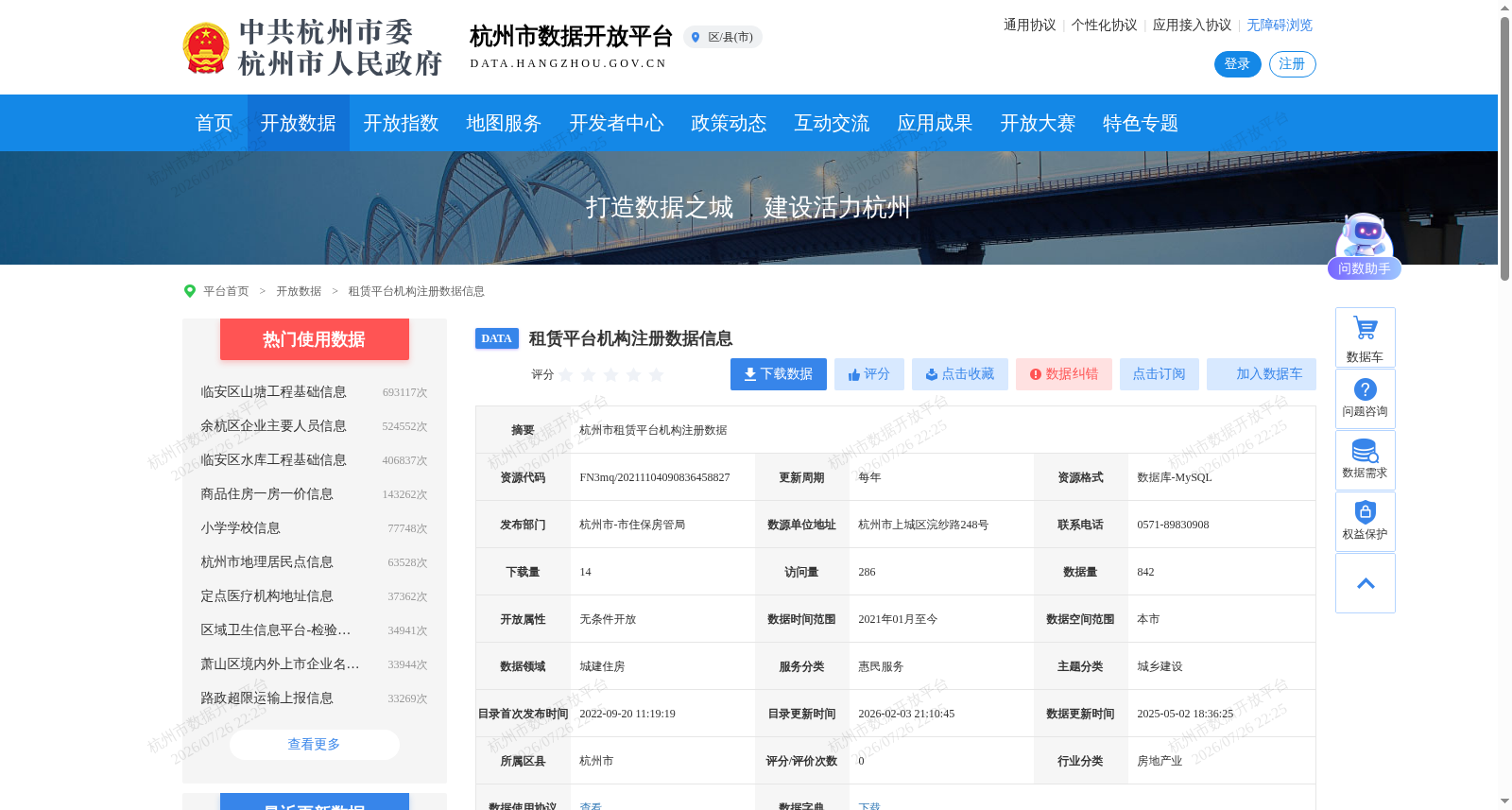The image size is (1512, 810).
Task: Open 地图服务 in navigation bar
Action: click(x=504, y=123)
